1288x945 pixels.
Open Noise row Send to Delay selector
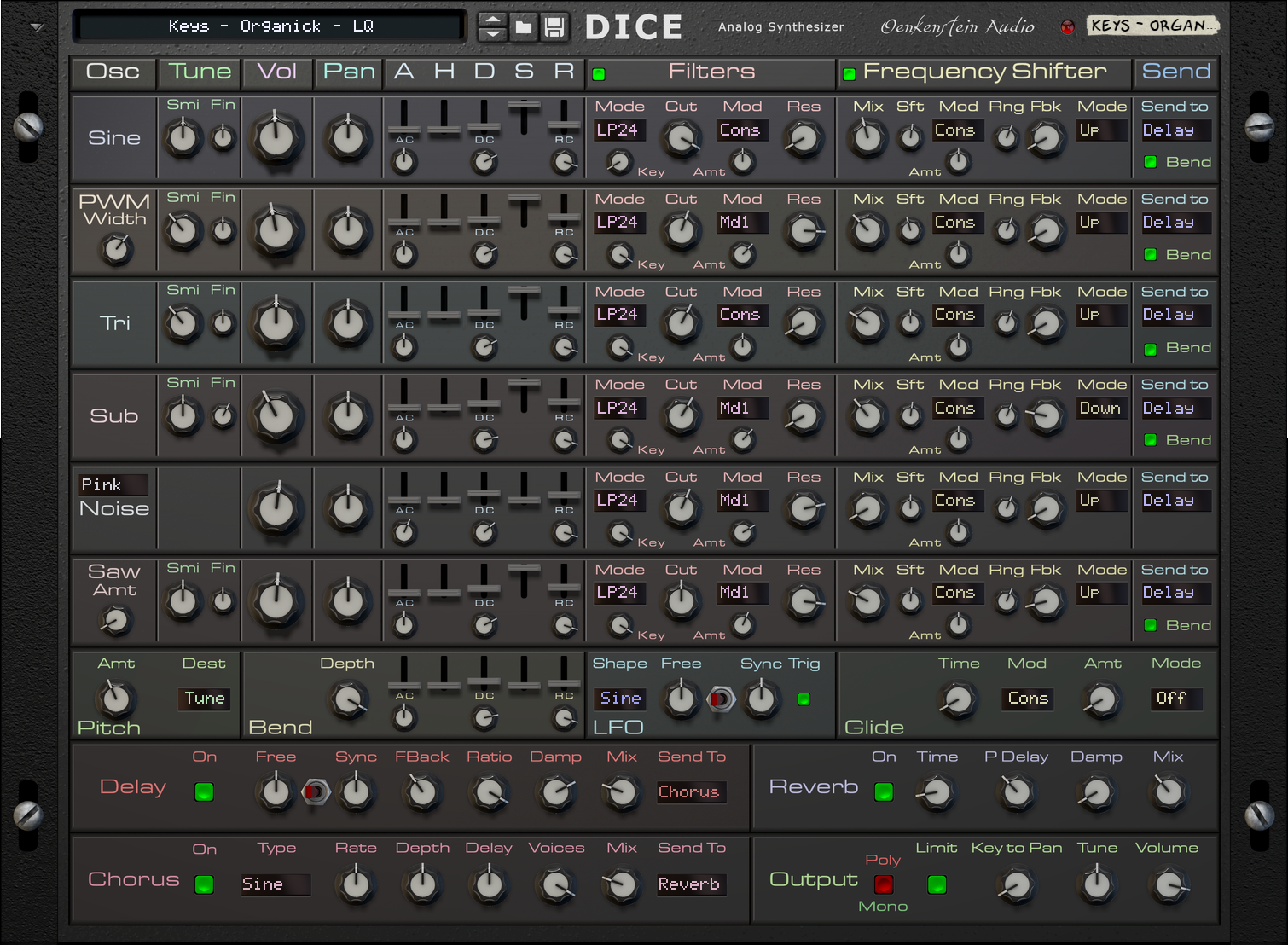(1175, 501)
